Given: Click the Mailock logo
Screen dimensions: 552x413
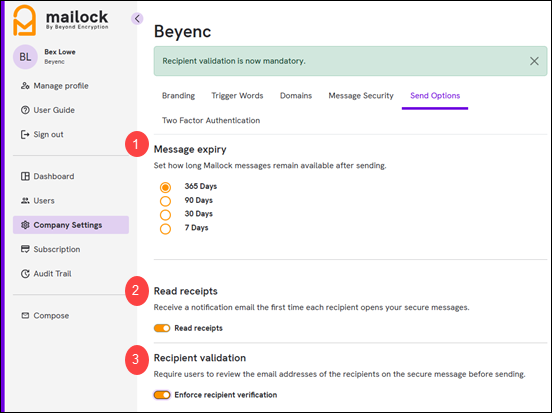Looking at the screenshot, I should pos(61,20).
